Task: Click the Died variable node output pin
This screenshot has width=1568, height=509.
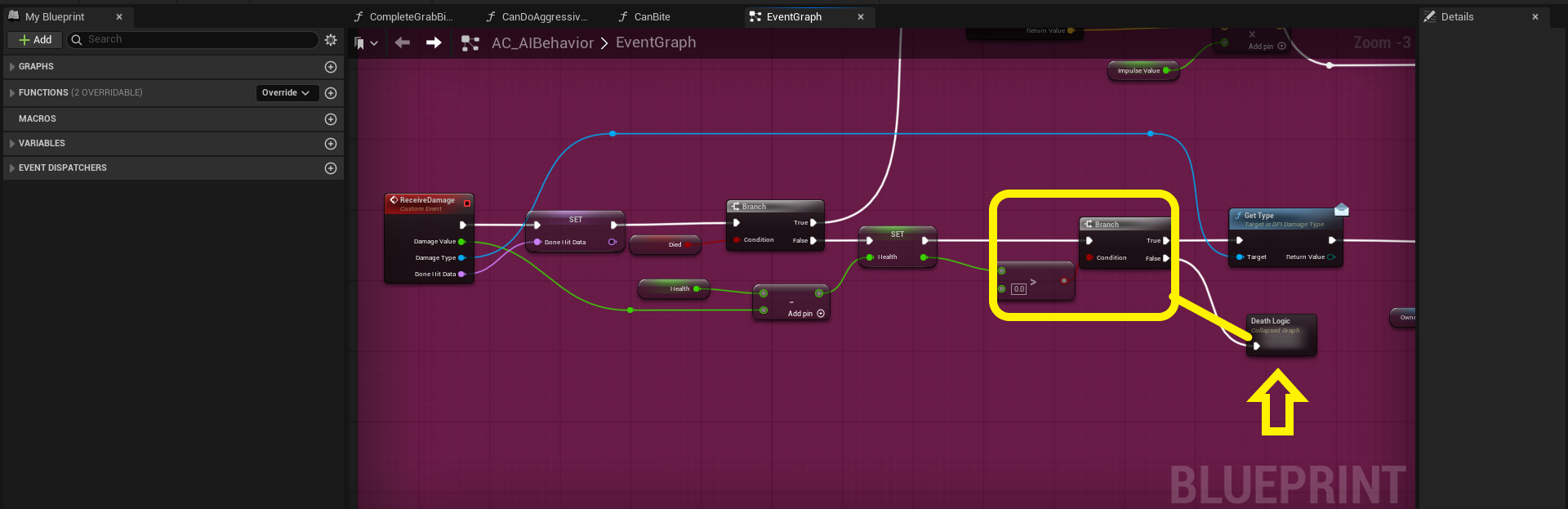Action: 688,244
